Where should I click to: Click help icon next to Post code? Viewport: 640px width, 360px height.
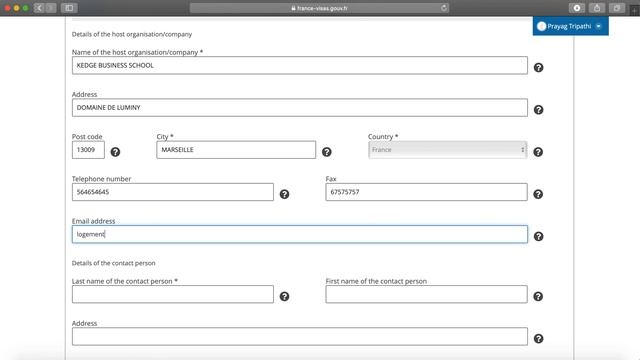(116, 152)
